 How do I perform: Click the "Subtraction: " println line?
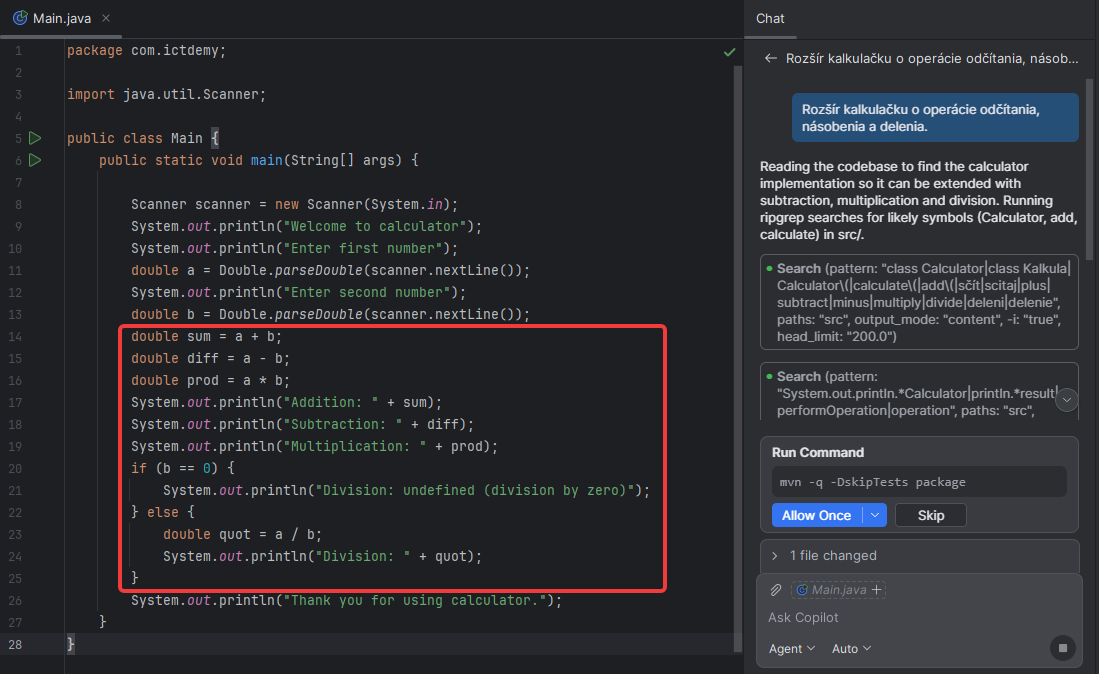pos(302,425)
